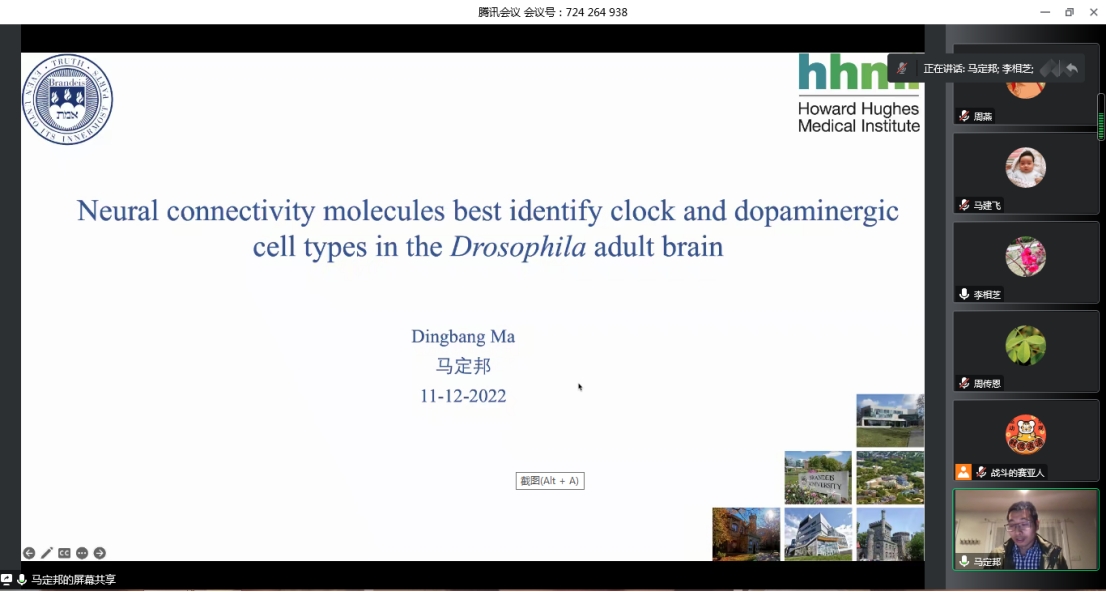Click the date 11-12-2022 on slide
This screenshot has height=592, width=1107.
(x=463, y=396)
